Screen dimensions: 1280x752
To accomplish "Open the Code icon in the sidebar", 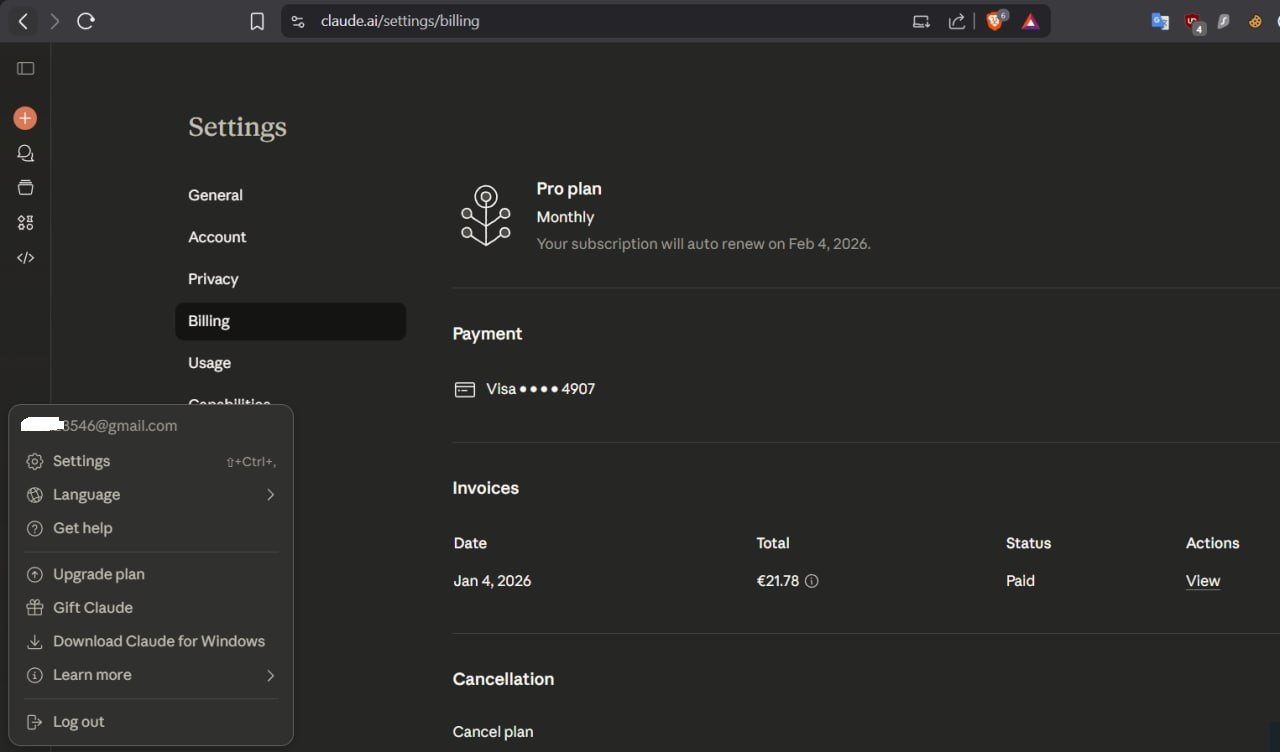I will tap(25, 257).
